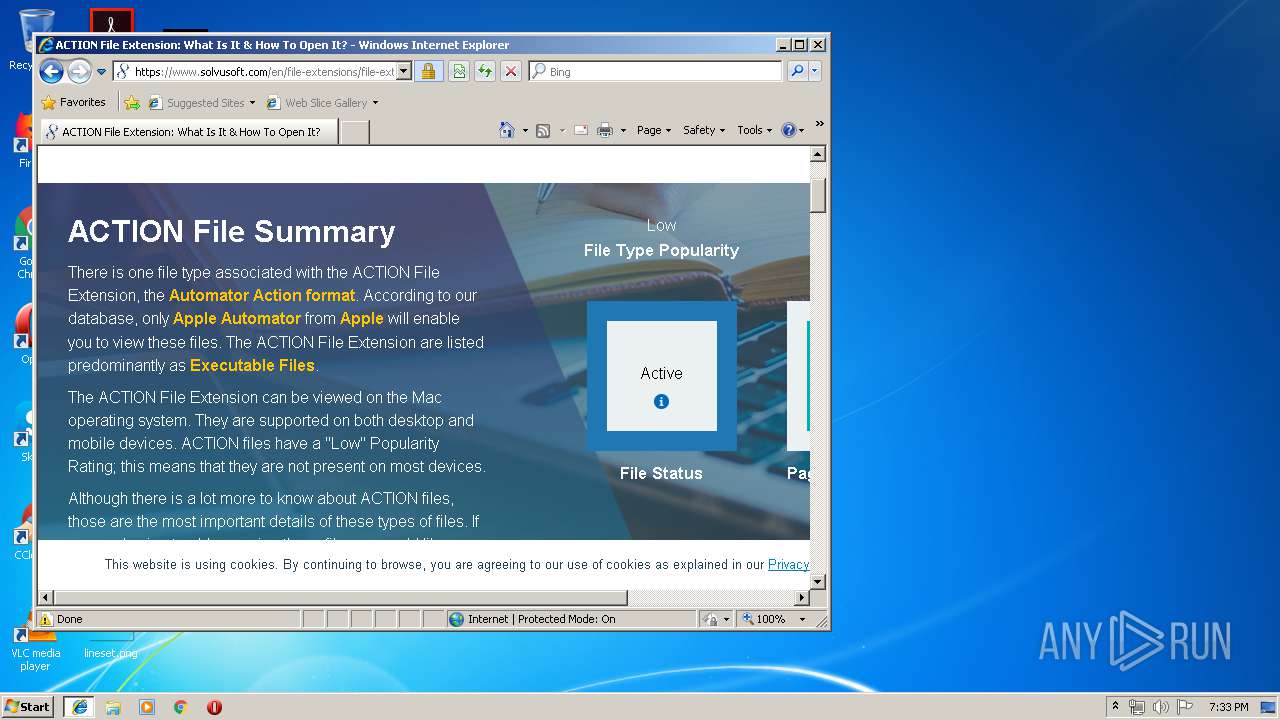Click the horizontal scrollbar left arrow

point(45,598)
